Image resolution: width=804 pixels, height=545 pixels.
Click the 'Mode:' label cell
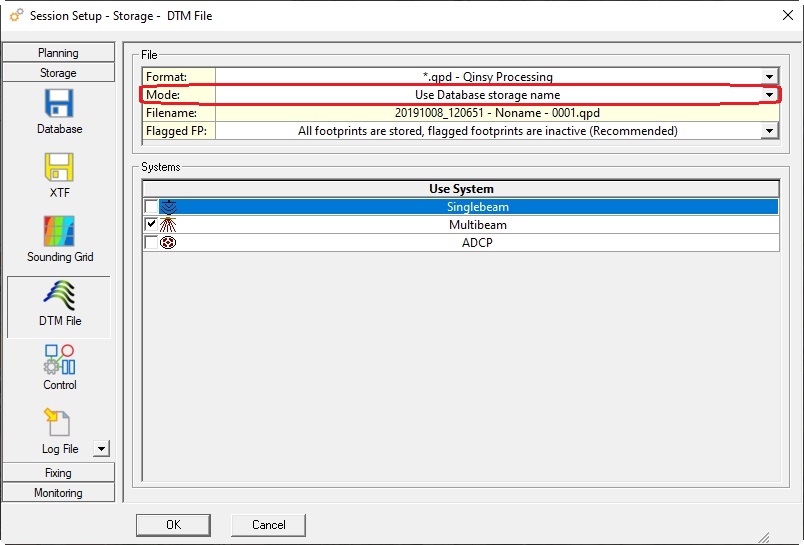pos(179,95)
